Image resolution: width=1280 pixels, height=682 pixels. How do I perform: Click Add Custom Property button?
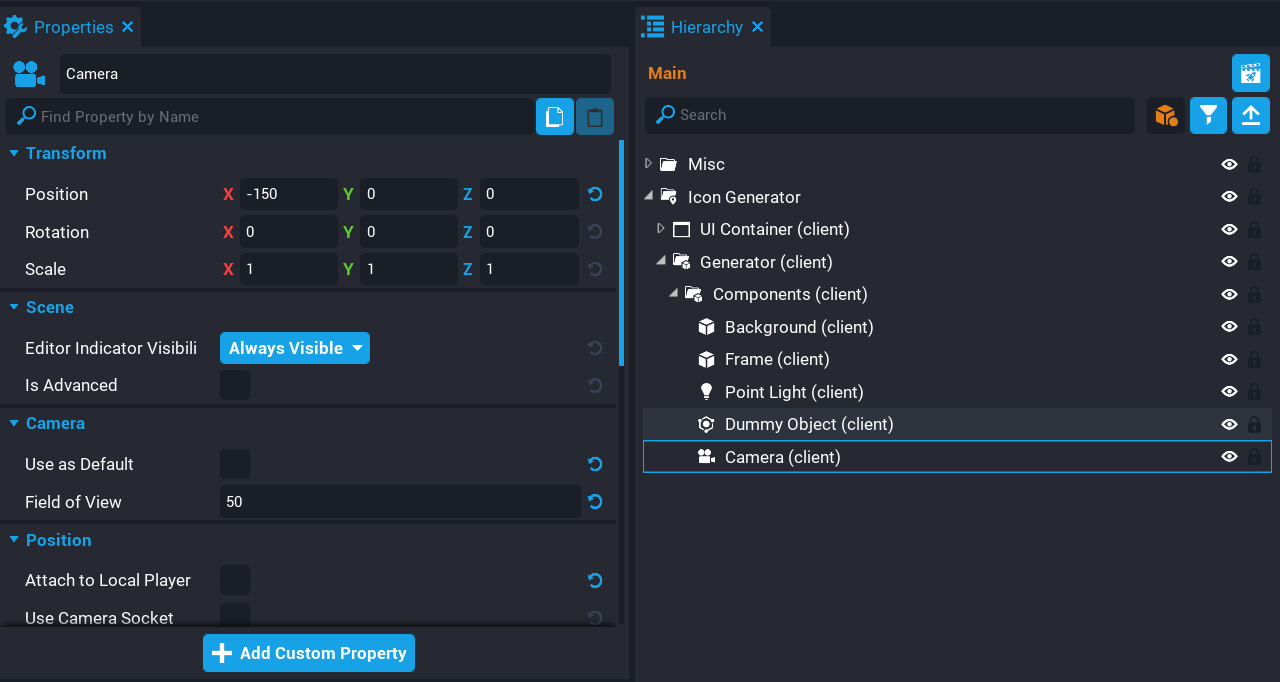(x=309, y=653)
